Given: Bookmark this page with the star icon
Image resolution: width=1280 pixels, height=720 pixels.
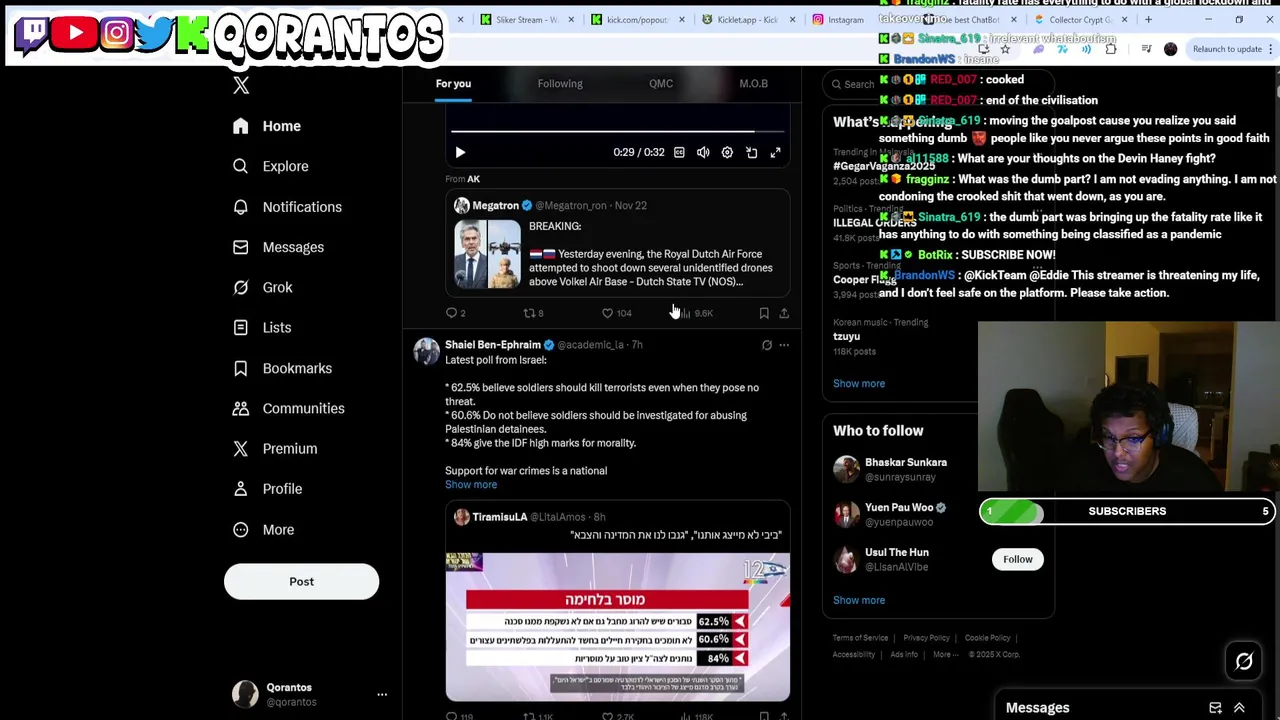Looking at the screenshot, I should click(x=1005, y=49).
